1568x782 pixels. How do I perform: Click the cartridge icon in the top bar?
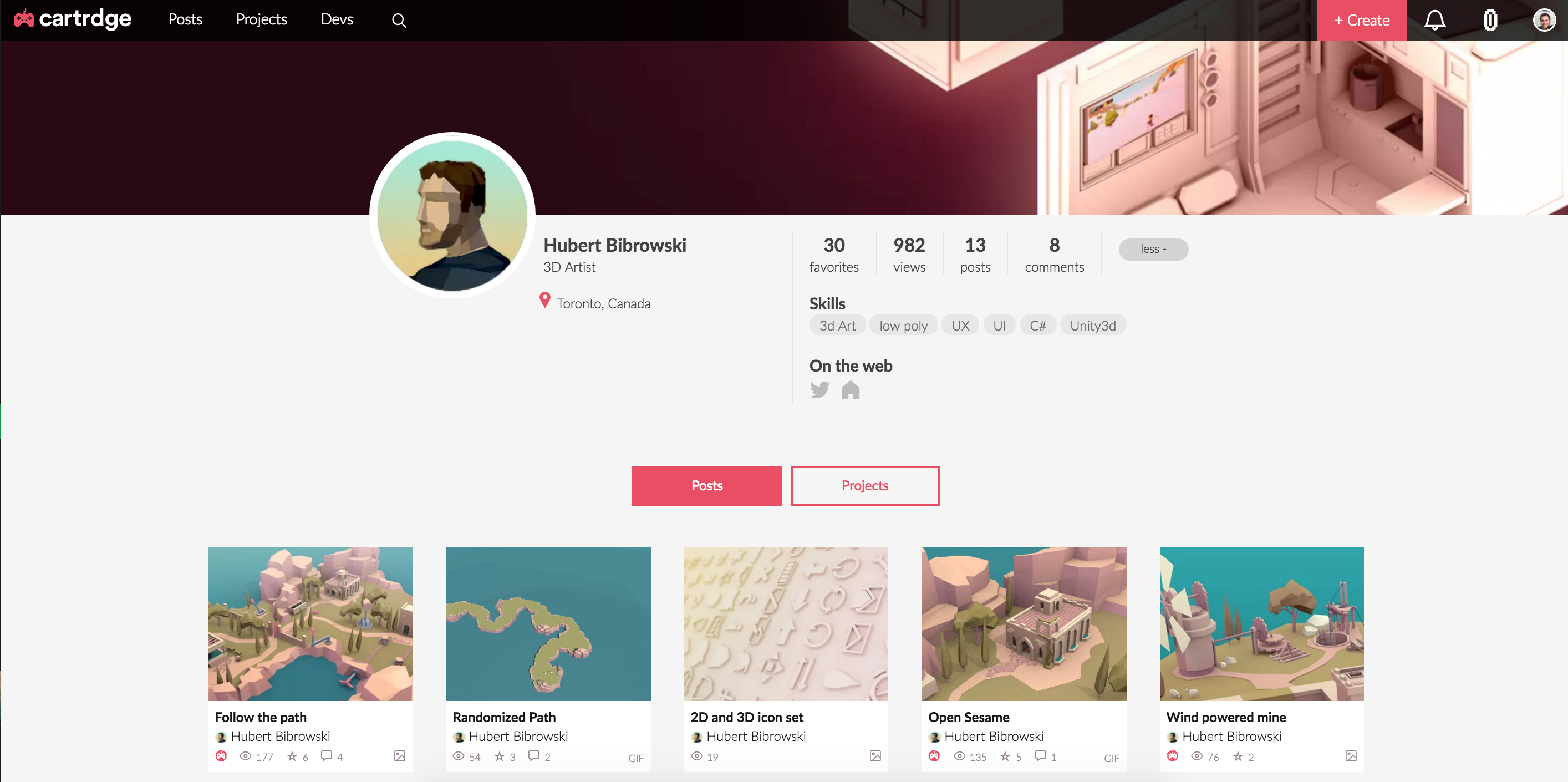pos(1489,20)
